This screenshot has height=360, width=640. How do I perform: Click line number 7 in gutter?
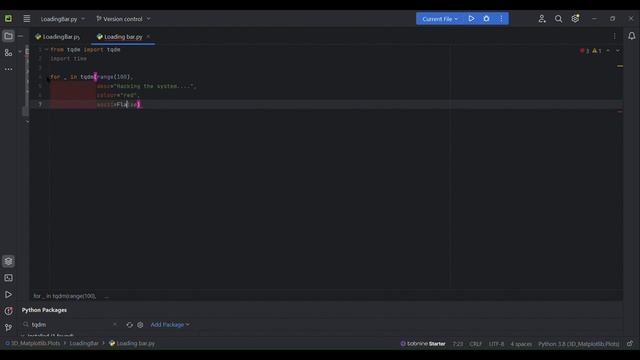pyautogui.click(x=40, y=104)
